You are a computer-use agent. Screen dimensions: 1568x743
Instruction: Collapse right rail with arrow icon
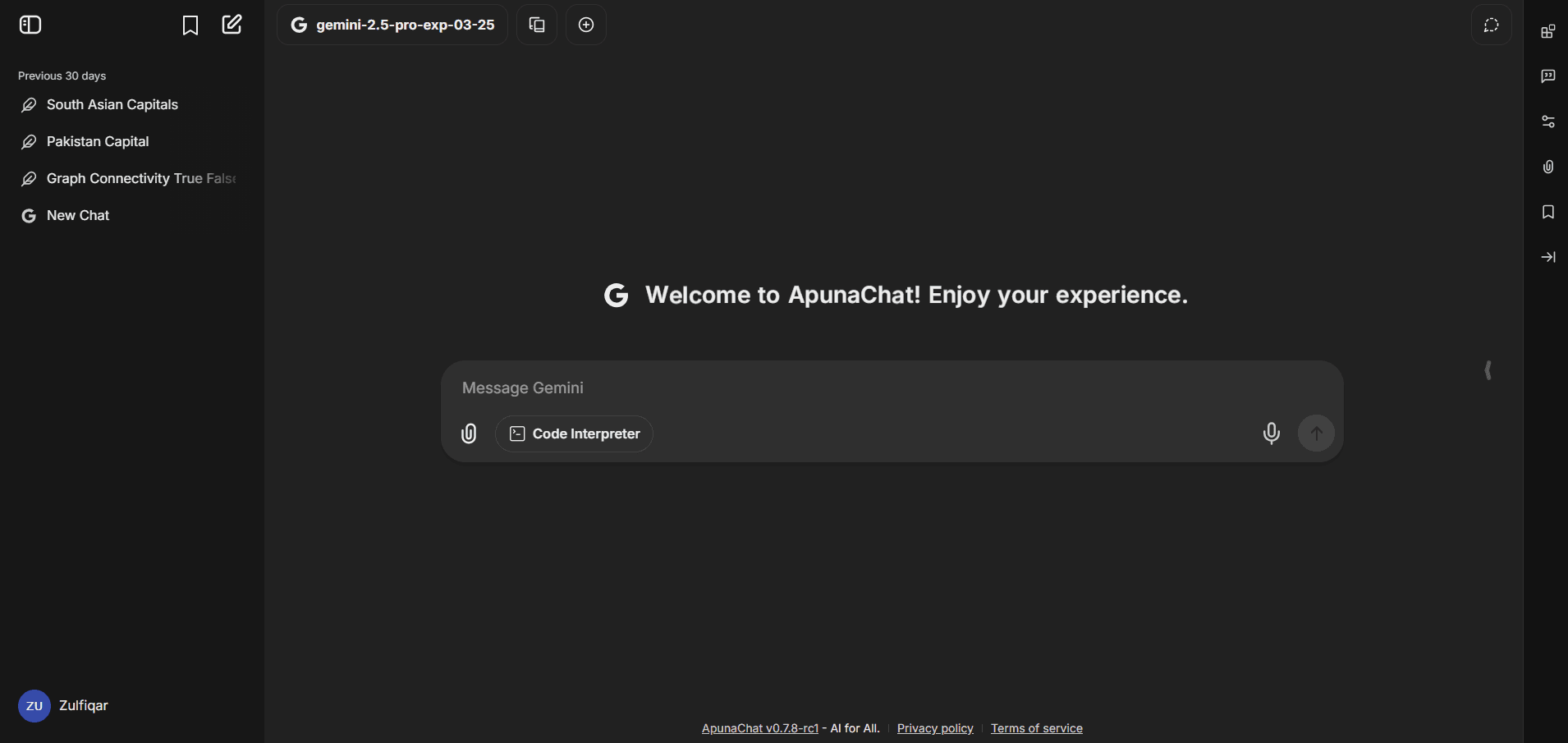1548,257
